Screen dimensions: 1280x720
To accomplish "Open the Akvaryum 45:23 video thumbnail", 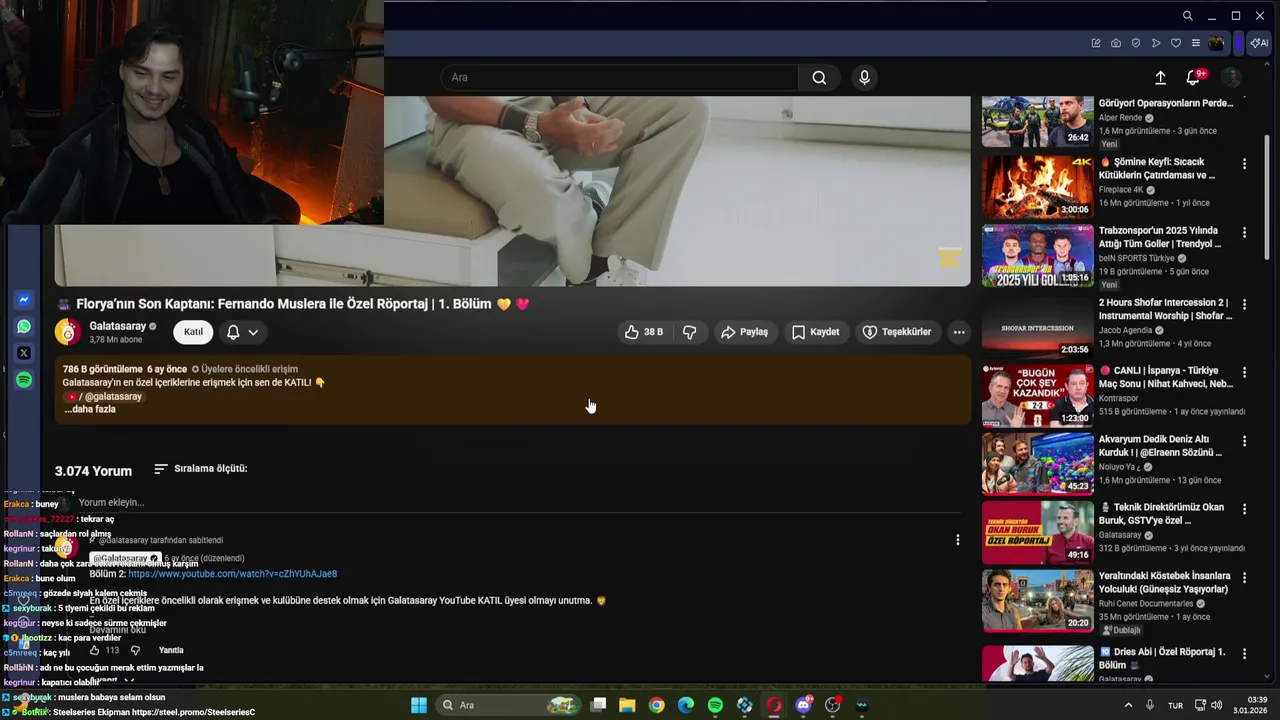I will coord(1037,463).
